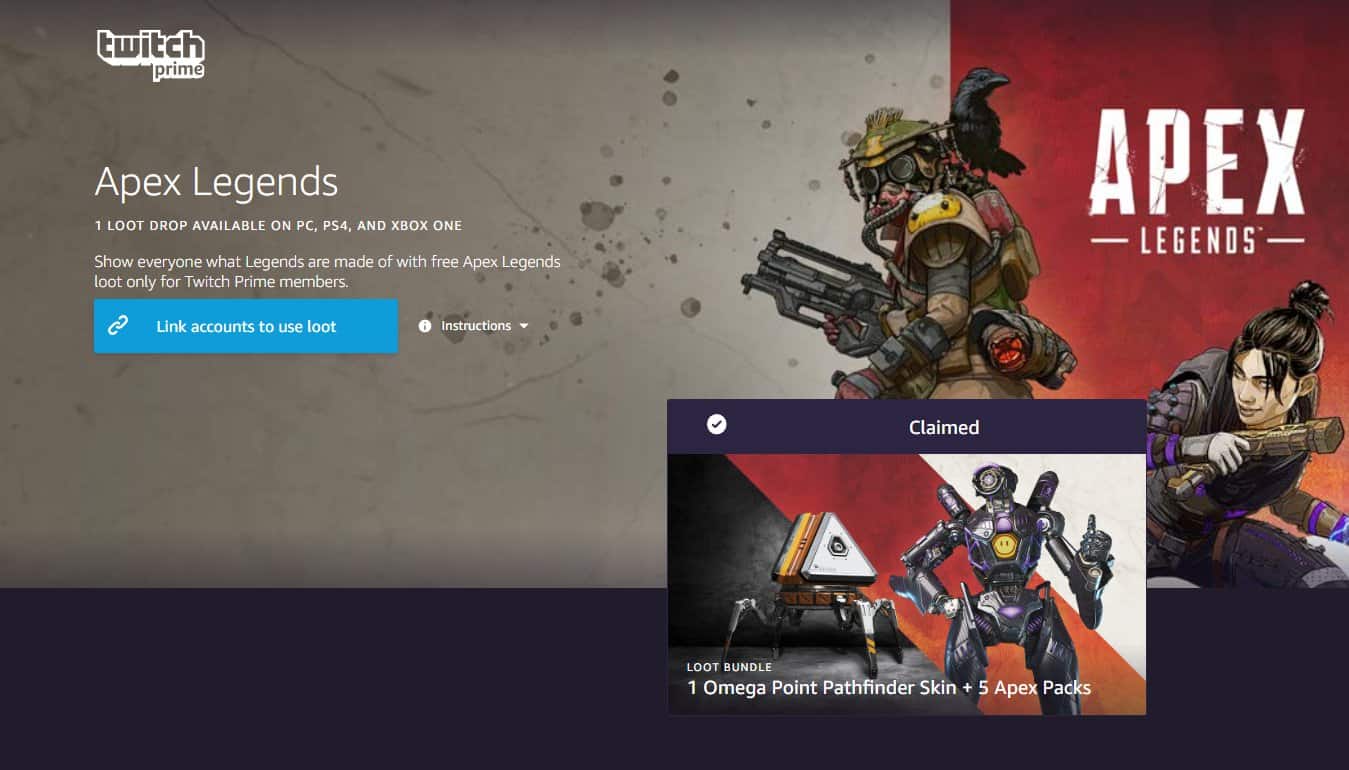Click the Twitch Prime logo
The height and width of the screenshot is (770, 1349).
(151, 54)
